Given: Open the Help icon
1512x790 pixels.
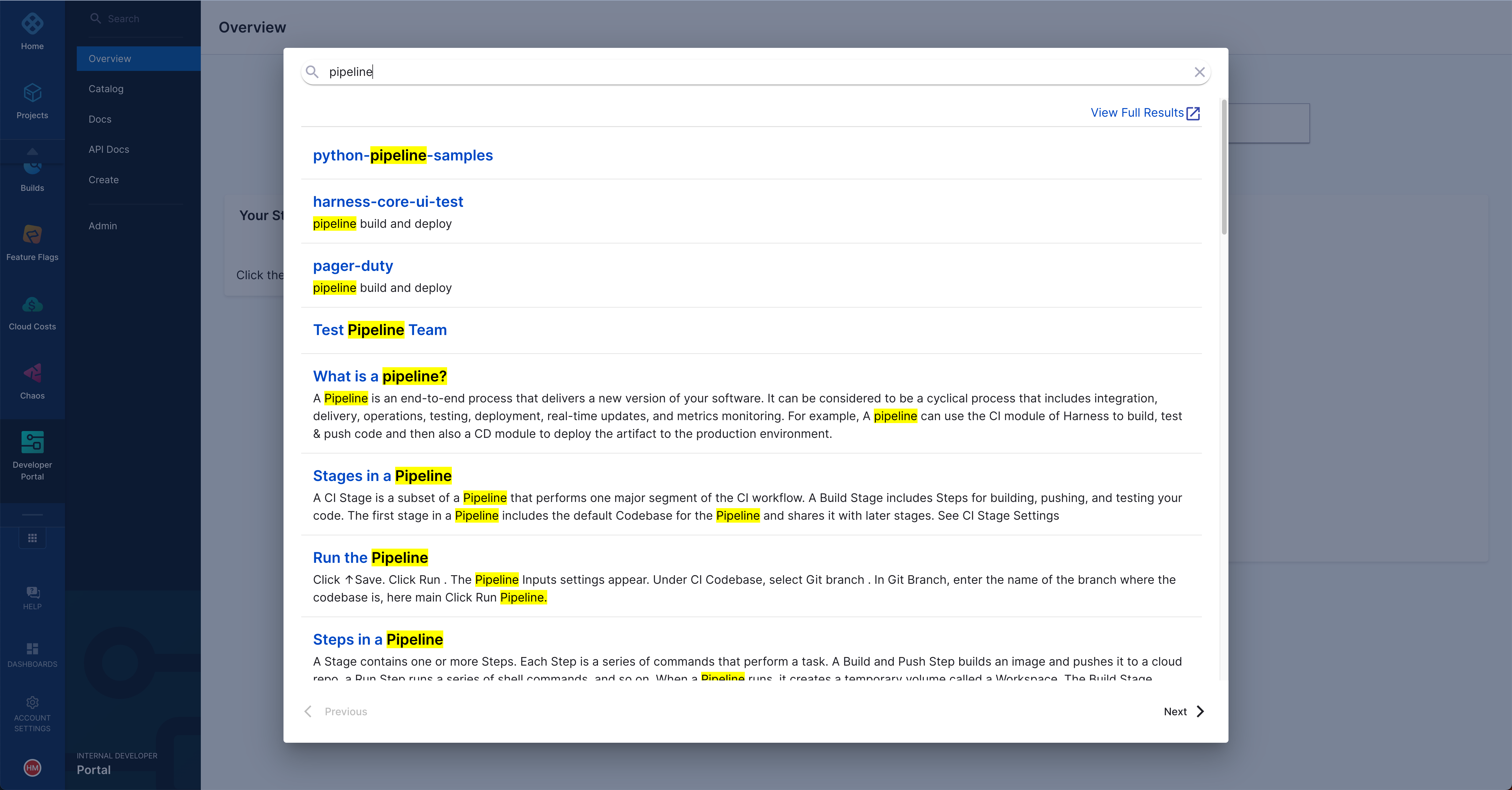Looking at the screenshot, I should click(32, 592).
